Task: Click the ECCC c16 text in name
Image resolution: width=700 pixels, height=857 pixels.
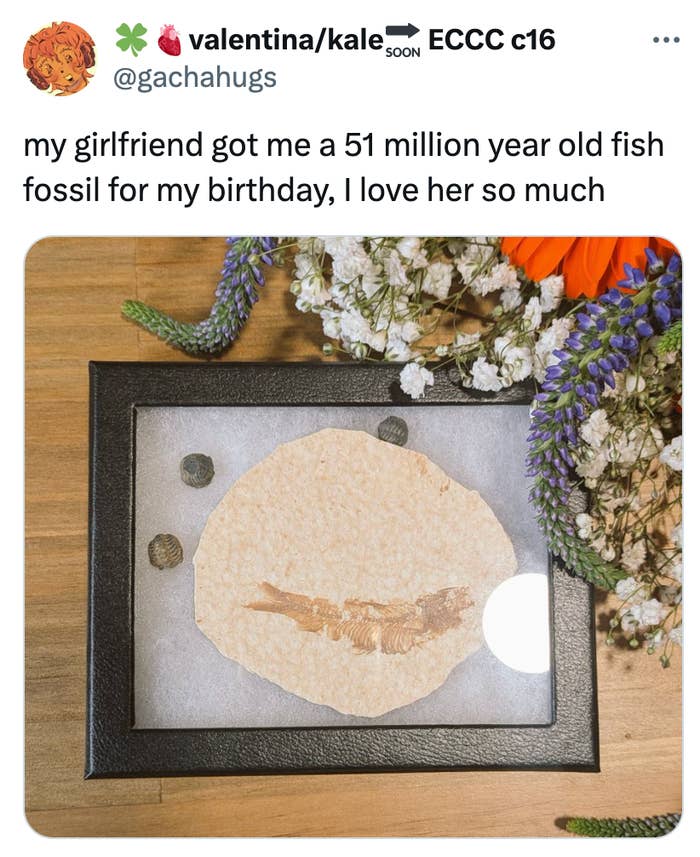Action: 491,39
